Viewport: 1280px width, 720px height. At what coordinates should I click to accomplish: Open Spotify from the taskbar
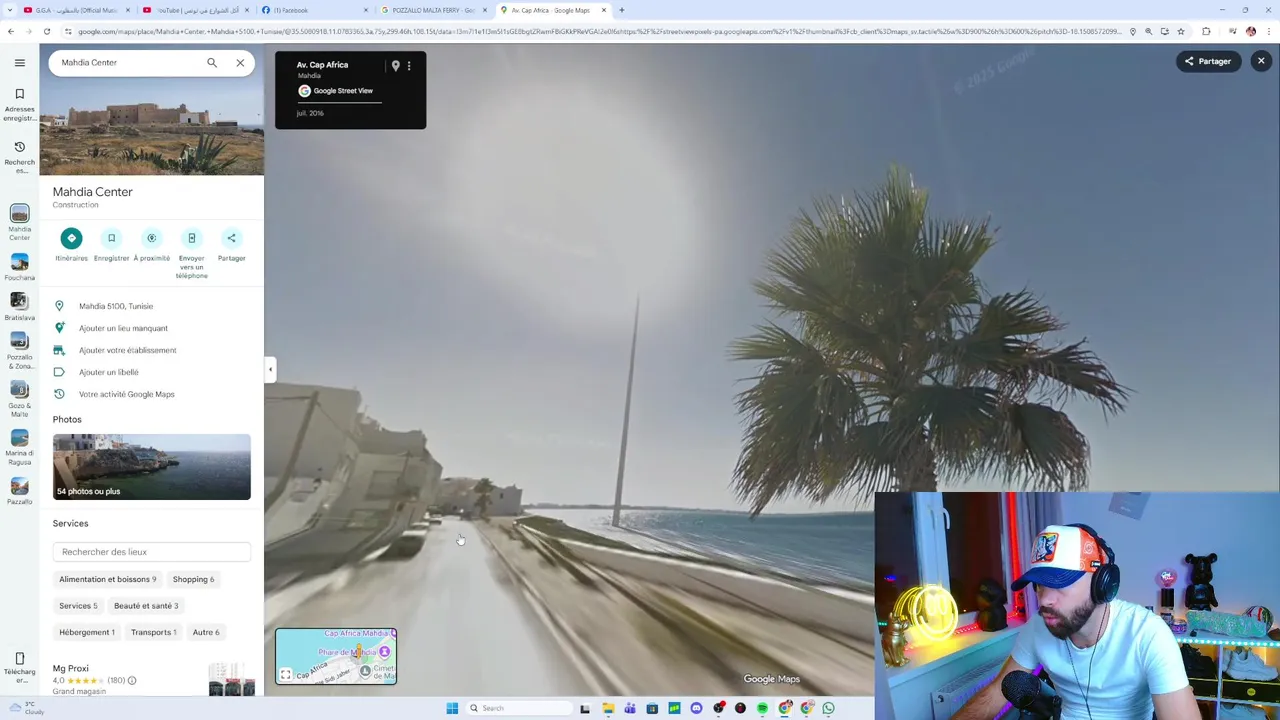(x=762, y=708)
